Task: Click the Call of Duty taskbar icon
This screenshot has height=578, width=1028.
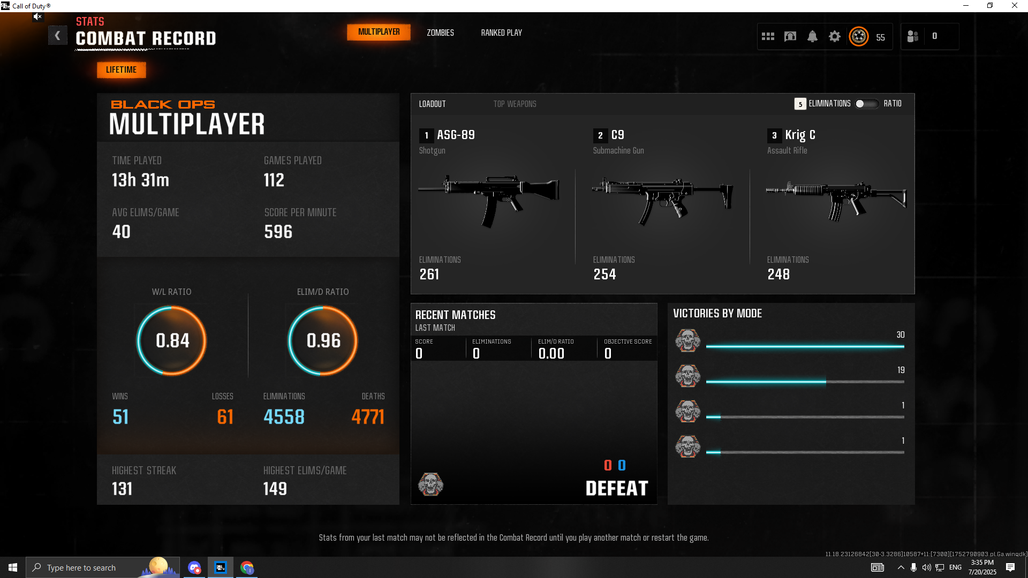Action: [x=220, y=568]
